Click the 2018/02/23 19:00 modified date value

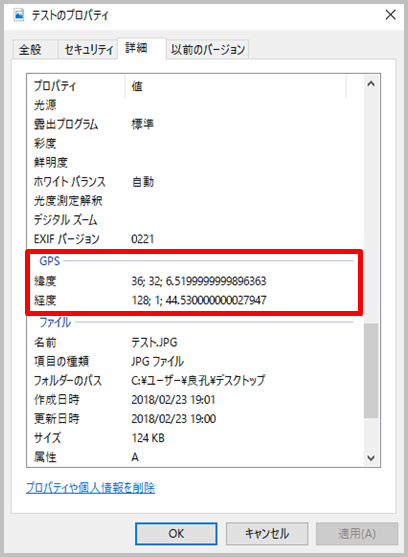coord(174,419)
